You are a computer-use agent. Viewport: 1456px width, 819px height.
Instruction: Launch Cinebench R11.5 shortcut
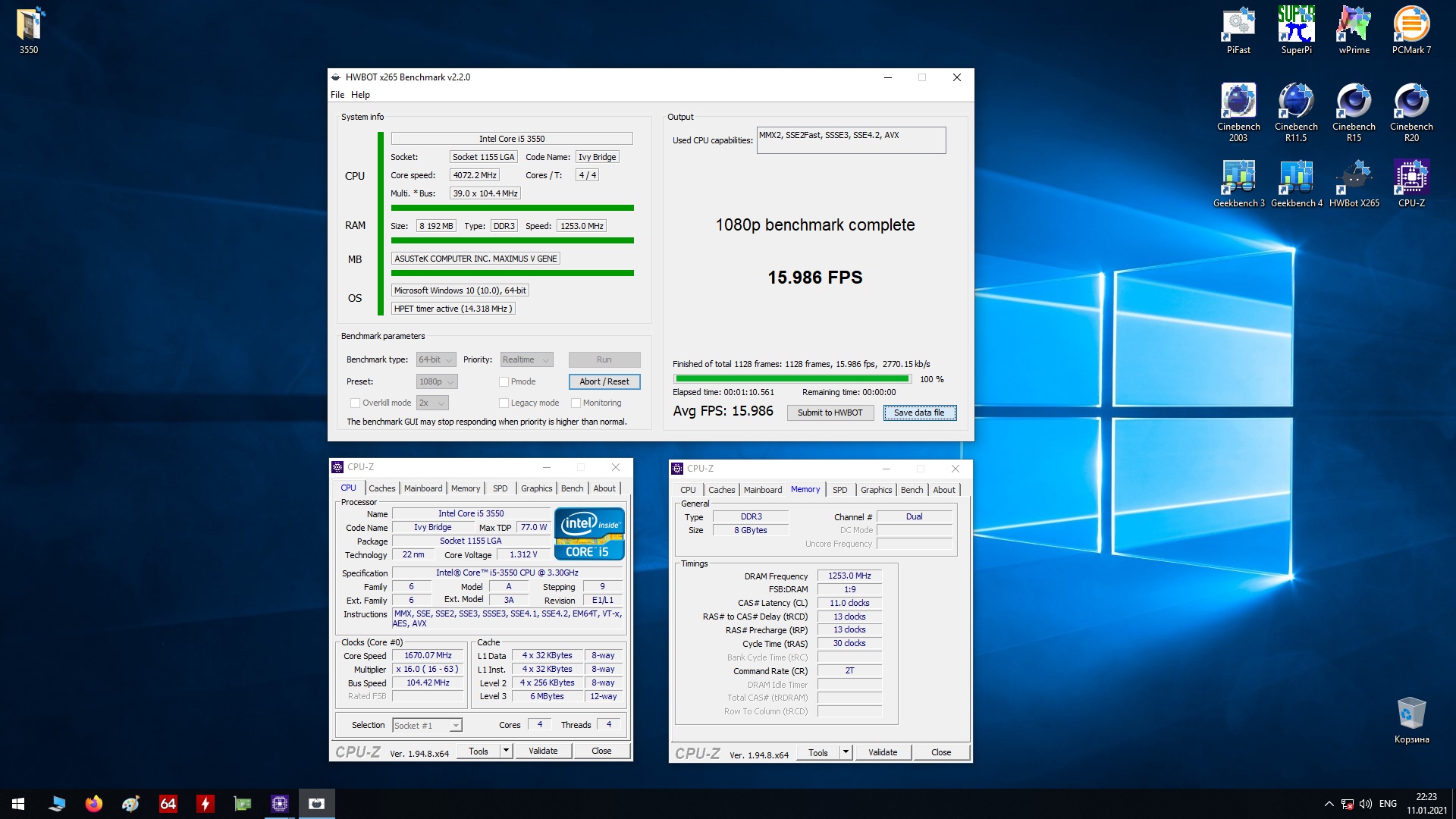[x=1296, y=112]
